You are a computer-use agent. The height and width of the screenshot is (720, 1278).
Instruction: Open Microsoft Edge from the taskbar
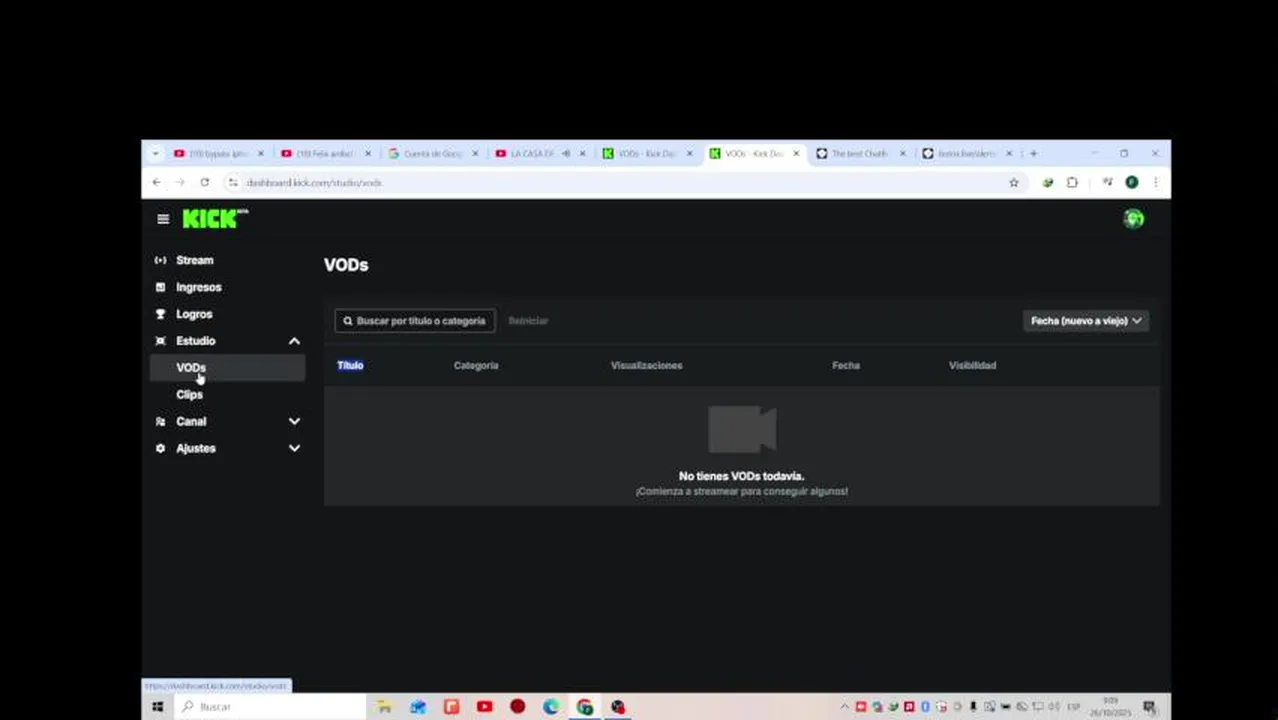(x=551, y=707)
